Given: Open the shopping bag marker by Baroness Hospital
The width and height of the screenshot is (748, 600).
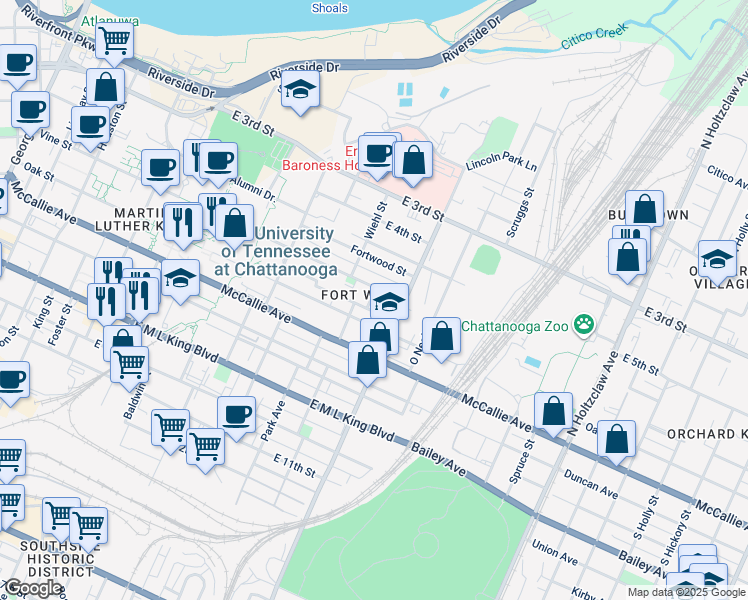Looking at the screenshot, I should 414,160.
